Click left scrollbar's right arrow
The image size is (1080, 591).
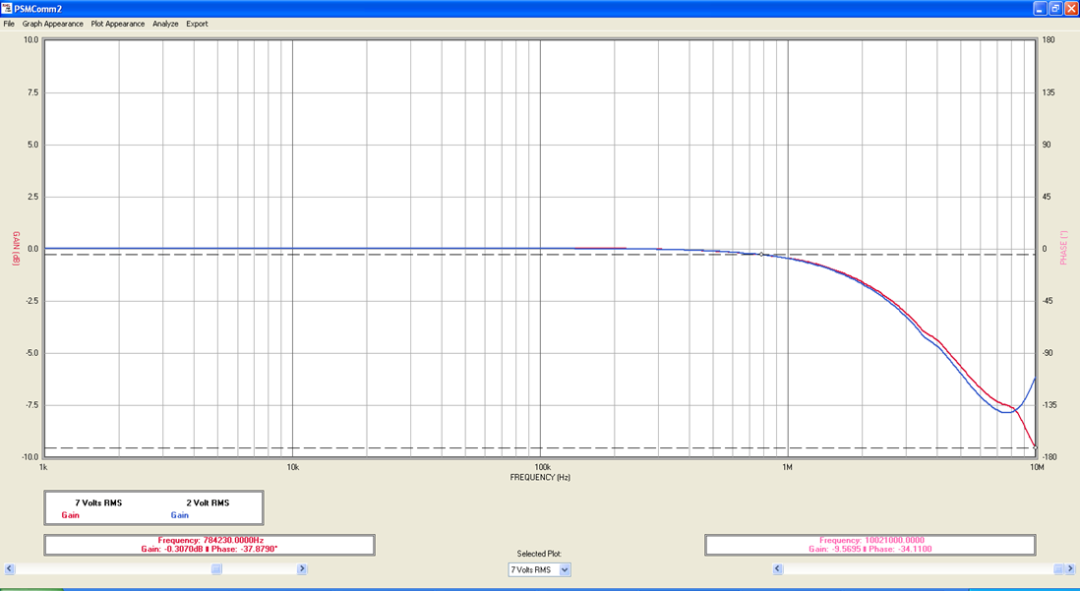[302, 569]
